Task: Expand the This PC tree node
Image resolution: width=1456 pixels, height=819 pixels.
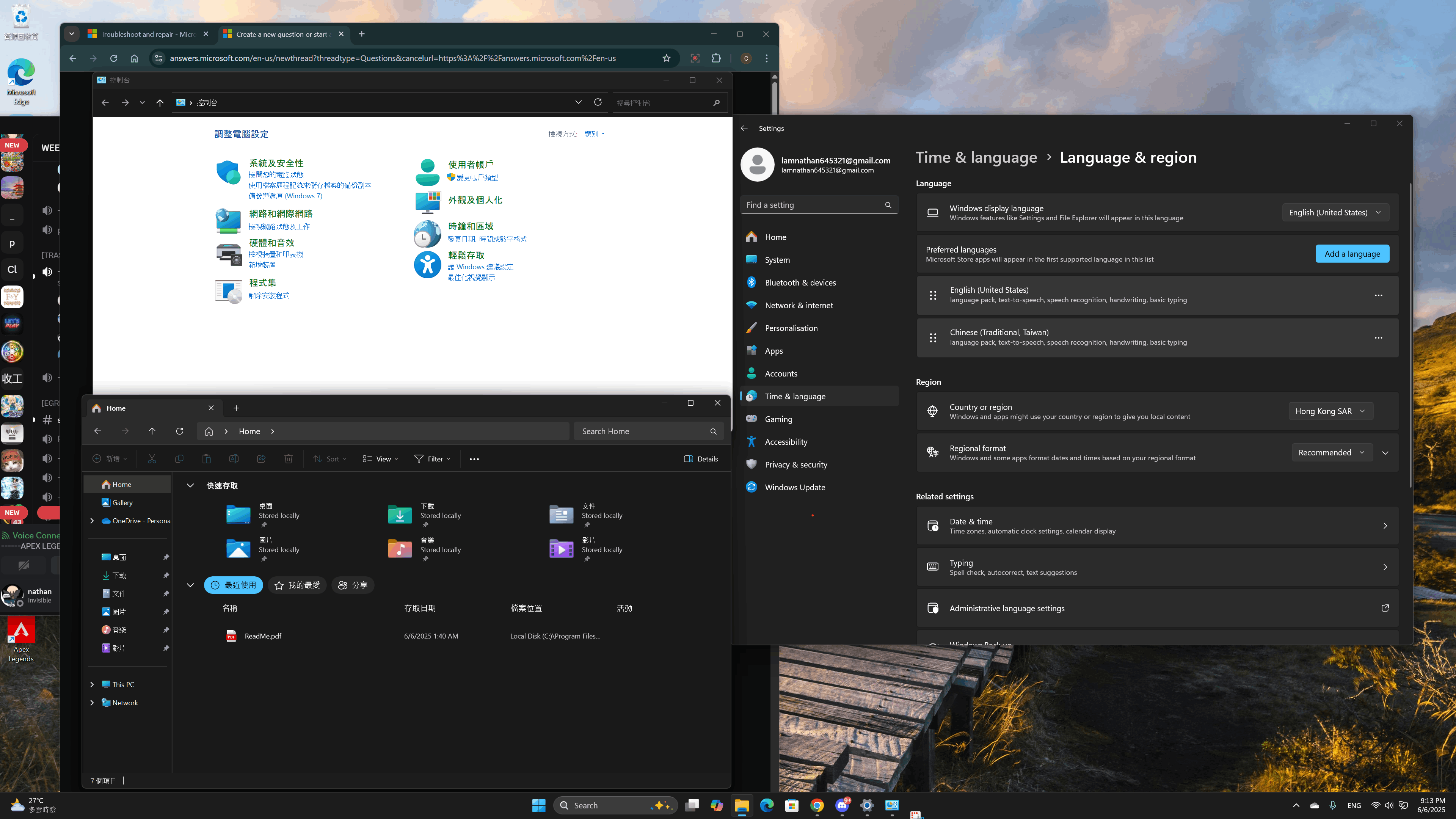Action: [x=92, y=684]
